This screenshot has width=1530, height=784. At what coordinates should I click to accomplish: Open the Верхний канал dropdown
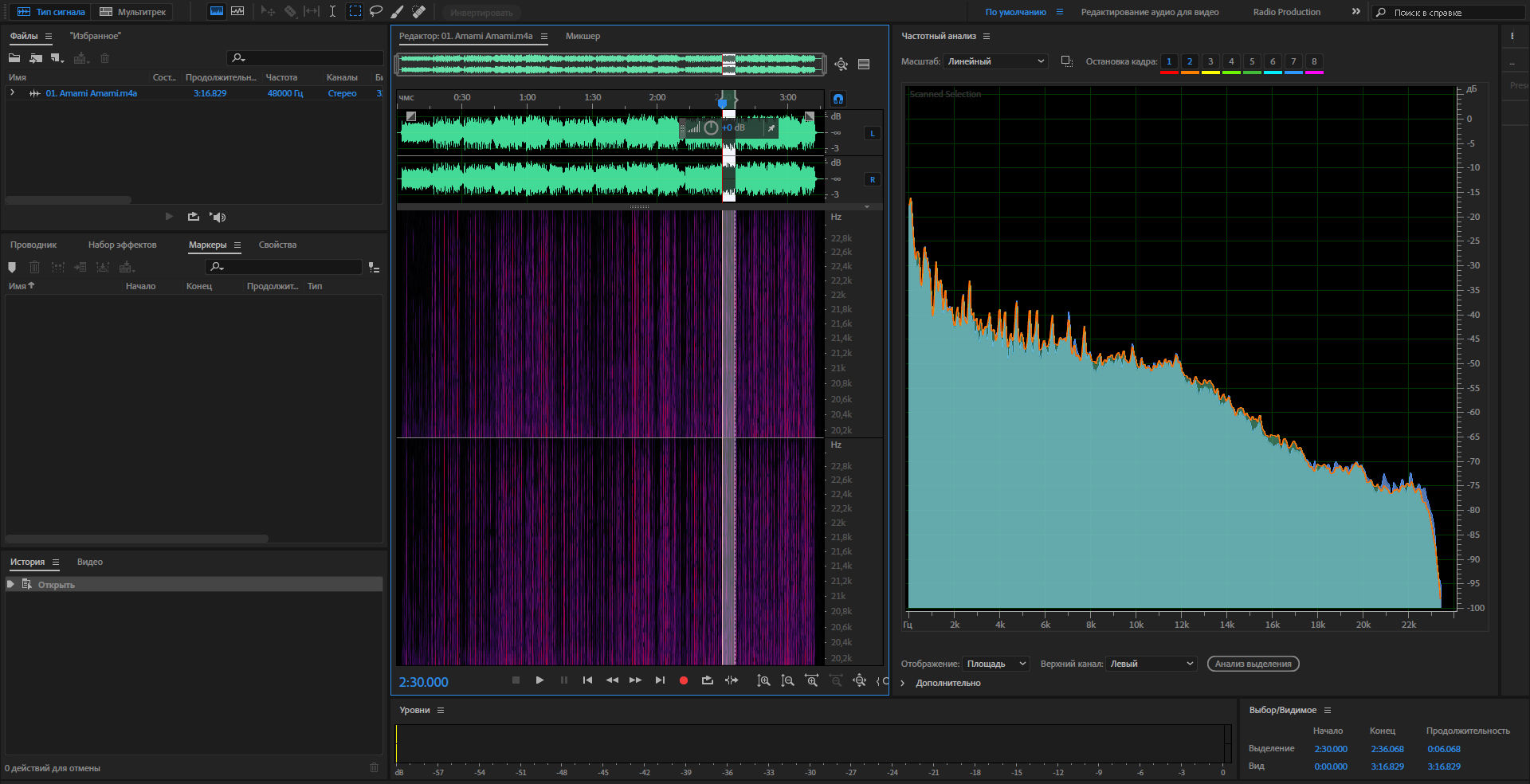click(x=1151, y=664)
